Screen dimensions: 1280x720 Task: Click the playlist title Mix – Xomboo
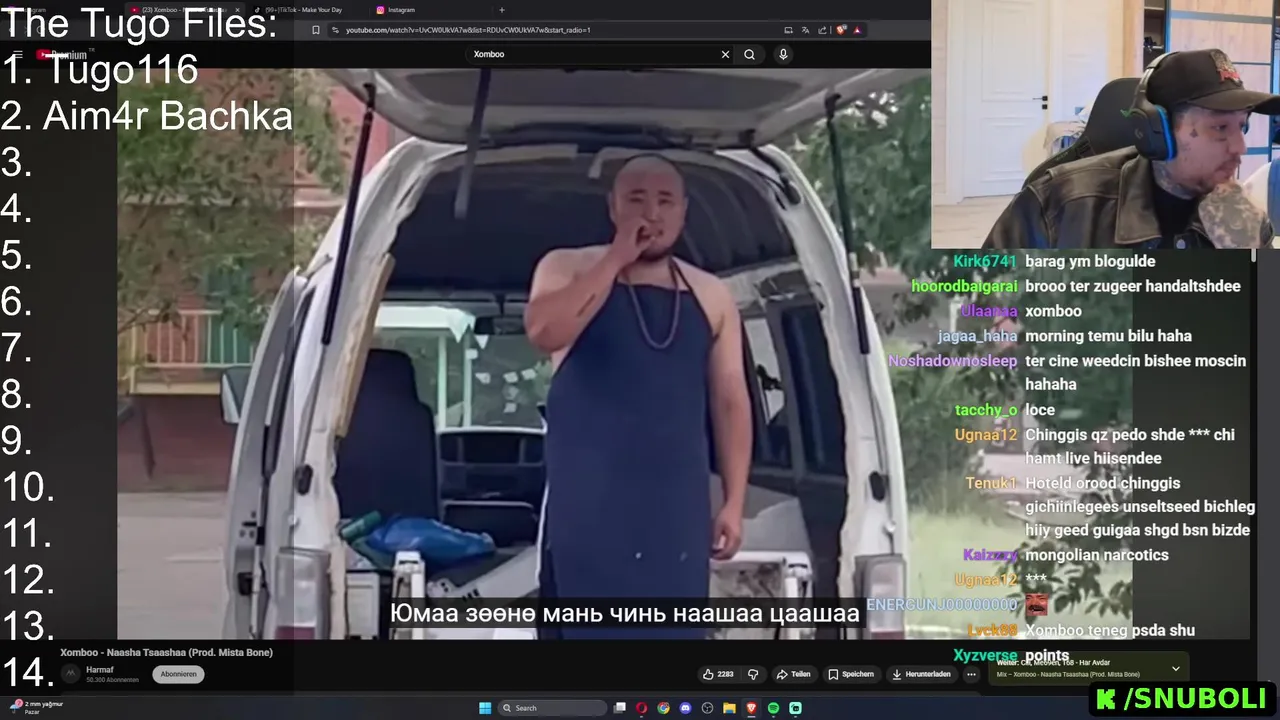point(1068,675)
